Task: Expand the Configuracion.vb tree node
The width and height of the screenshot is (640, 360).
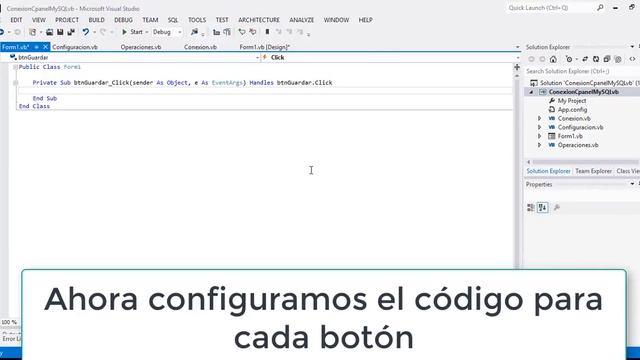Action: click(x=539, y=127)
